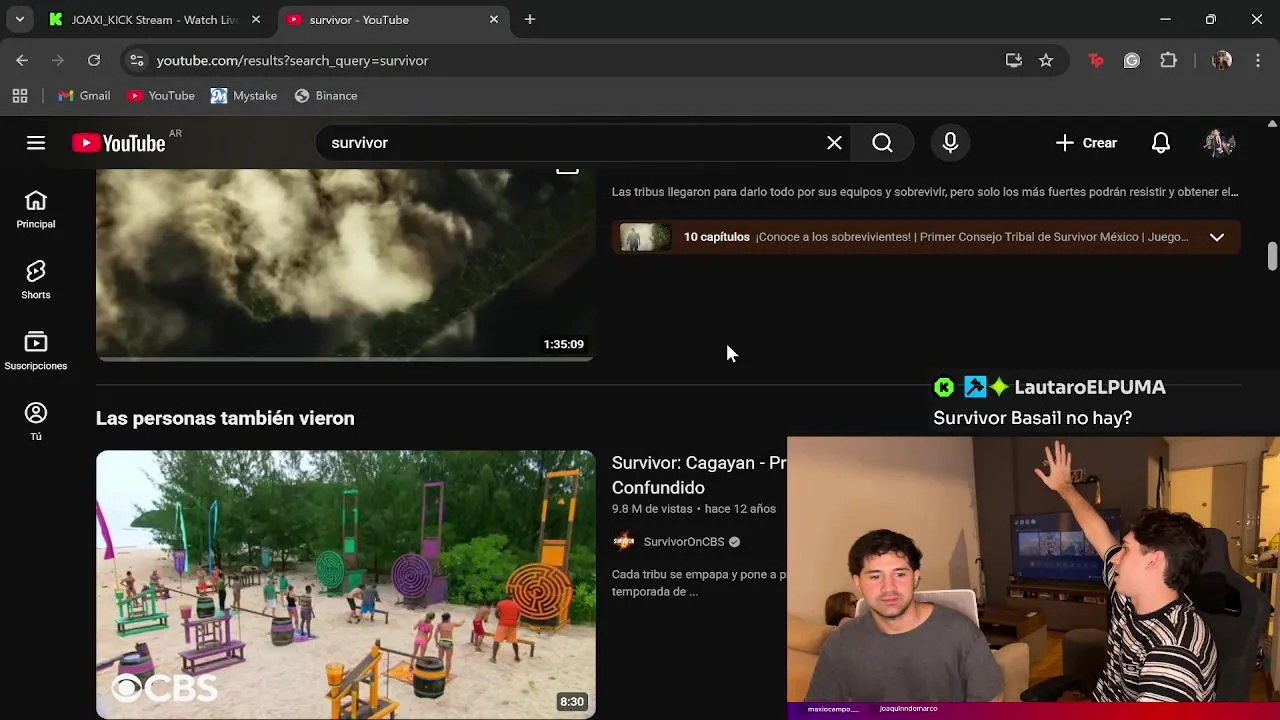Open the apps grid in bookmarks bar
The height and width of the screenshot is (720, 1280).
click(20, 96)
